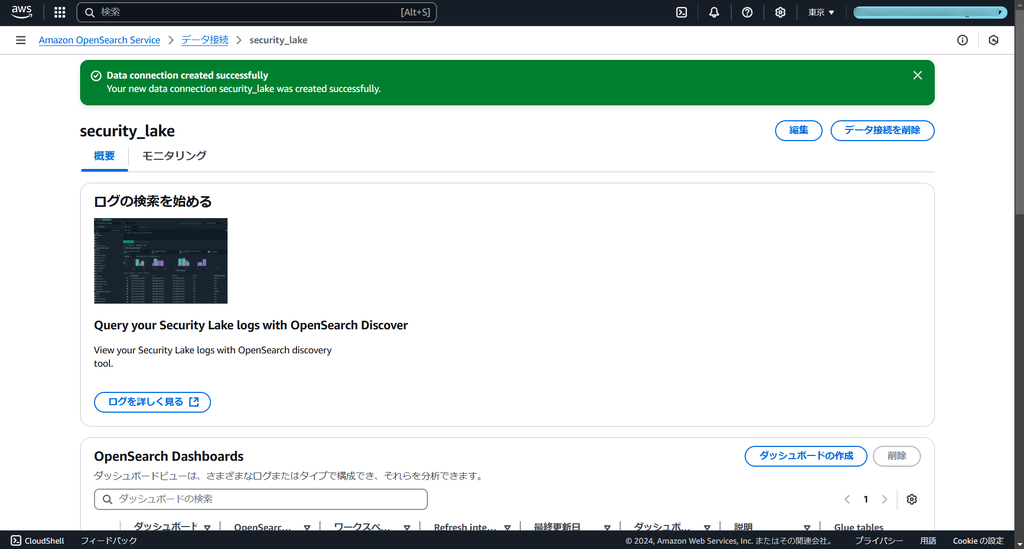
Task: Click ダッシュボードの作成 button
Action: pyautogui.click(x=806, y=456)
